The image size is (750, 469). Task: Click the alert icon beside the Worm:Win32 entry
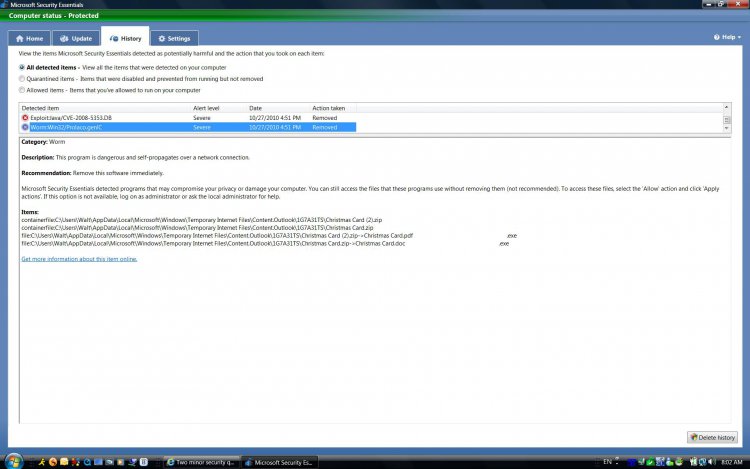pyautogui.click(x=25, y=127)
